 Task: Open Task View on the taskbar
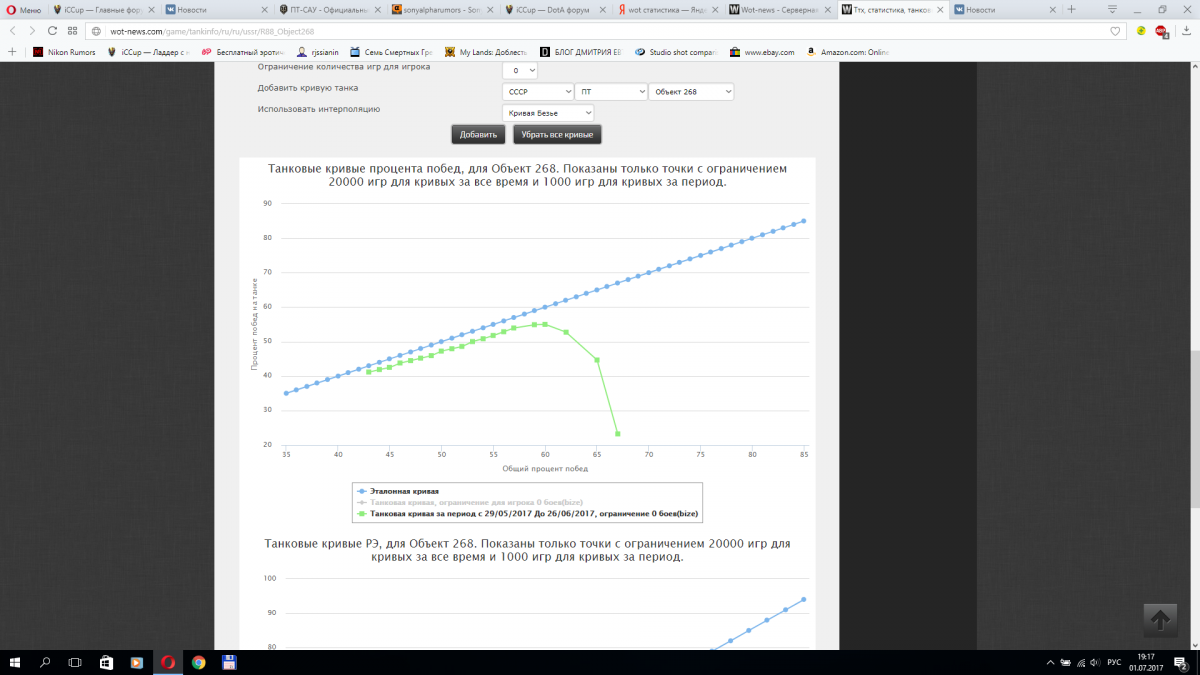pos(75,662)
